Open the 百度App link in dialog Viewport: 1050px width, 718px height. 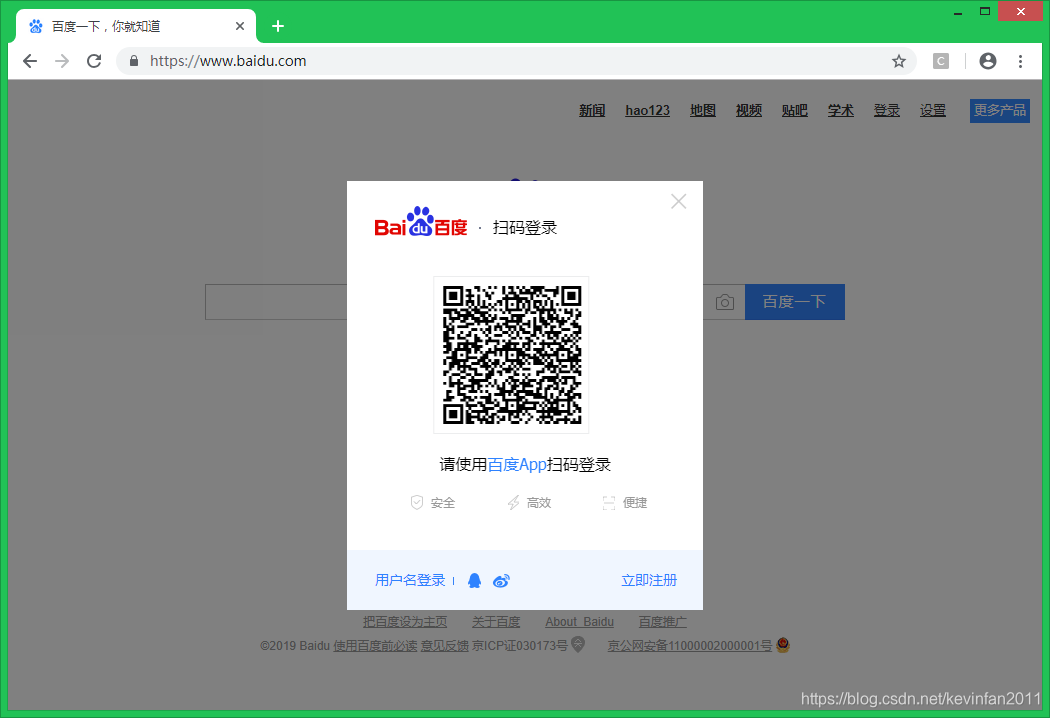(517, 464)
